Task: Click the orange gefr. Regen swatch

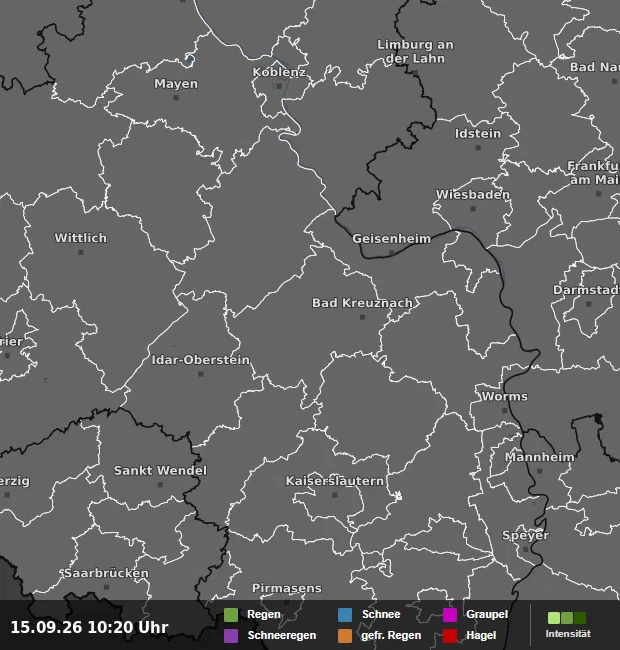Action: (x=345, y=636)
